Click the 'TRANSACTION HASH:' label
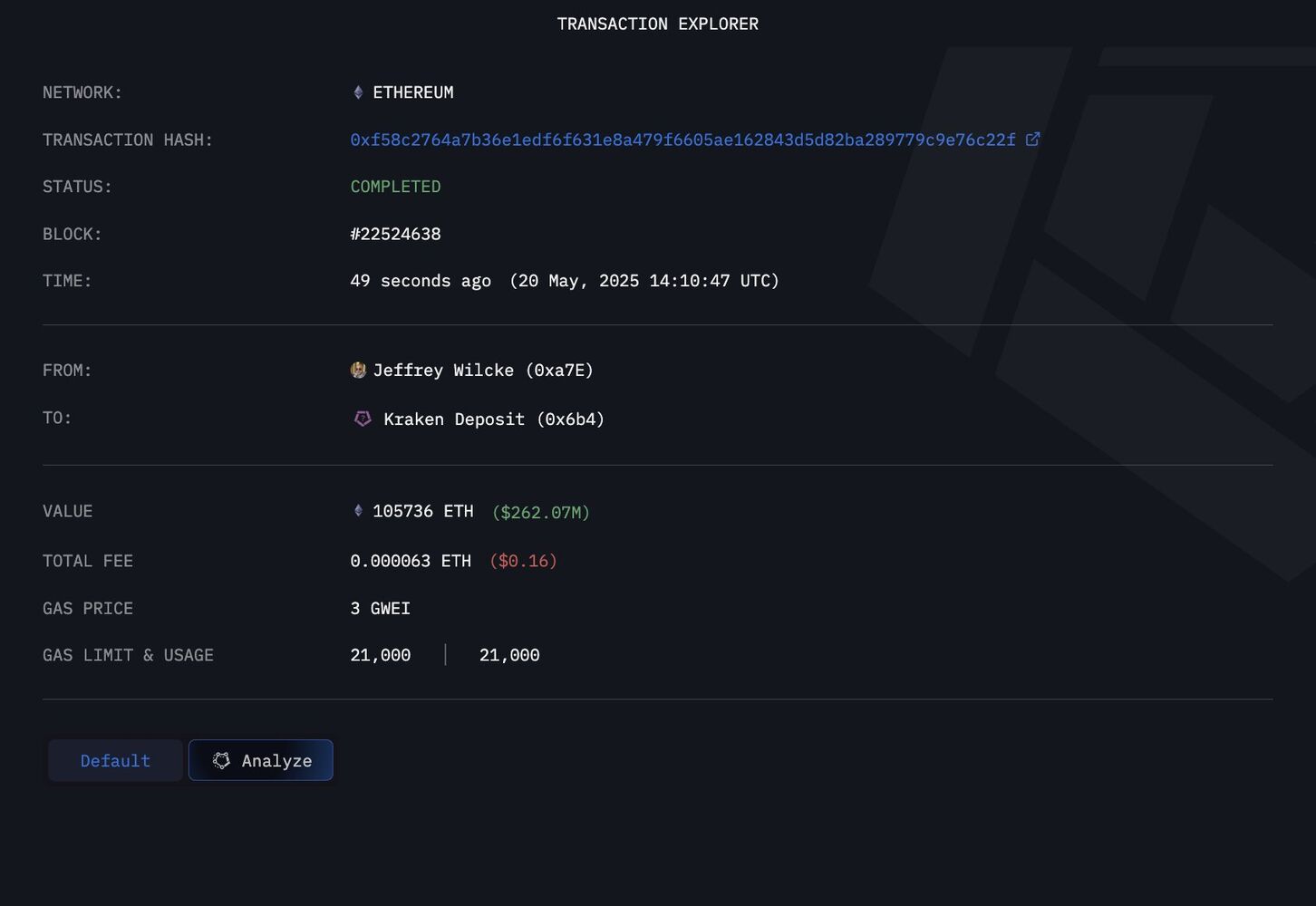This screenshot has height=906, width=1316. coord(128,140)
